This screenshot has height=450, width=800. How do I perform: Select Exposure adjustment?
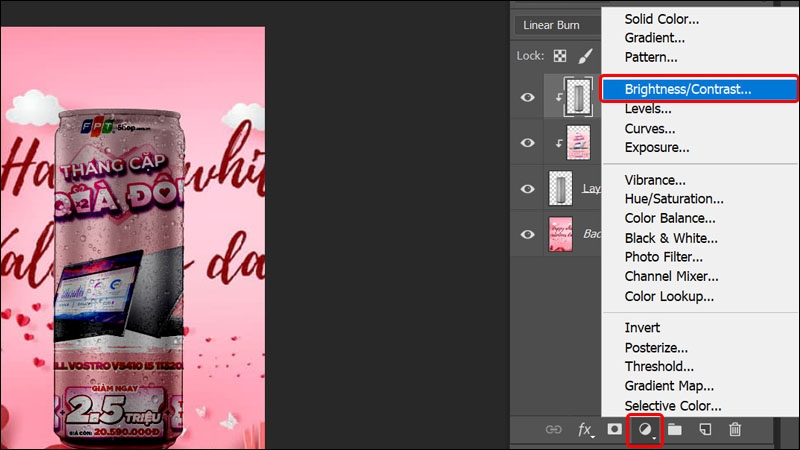[657, 147]
